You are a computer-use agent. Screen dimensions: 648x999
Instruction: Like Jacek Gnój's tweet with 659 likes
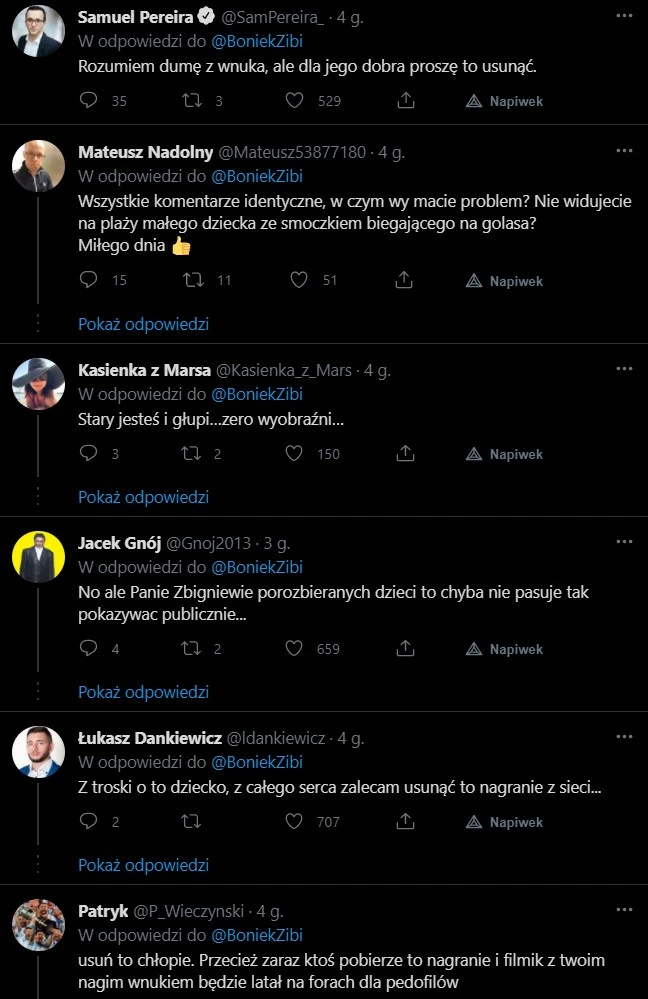click(x=294, y=648)
